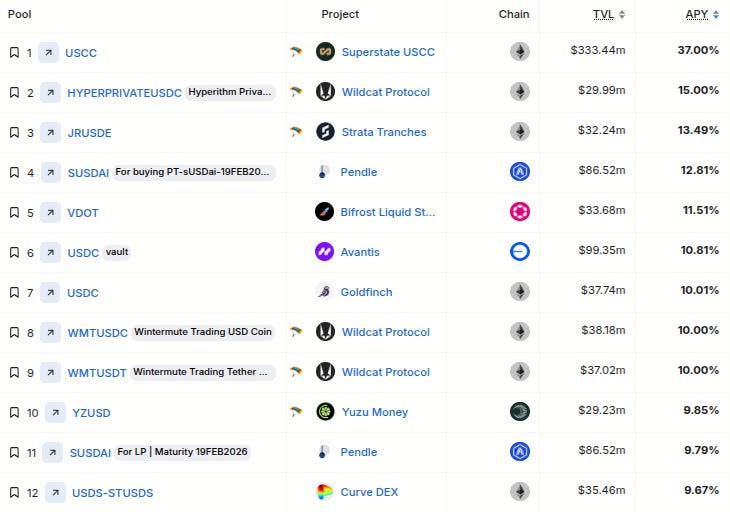Open the USCC pool link

(x=81, y=53)
